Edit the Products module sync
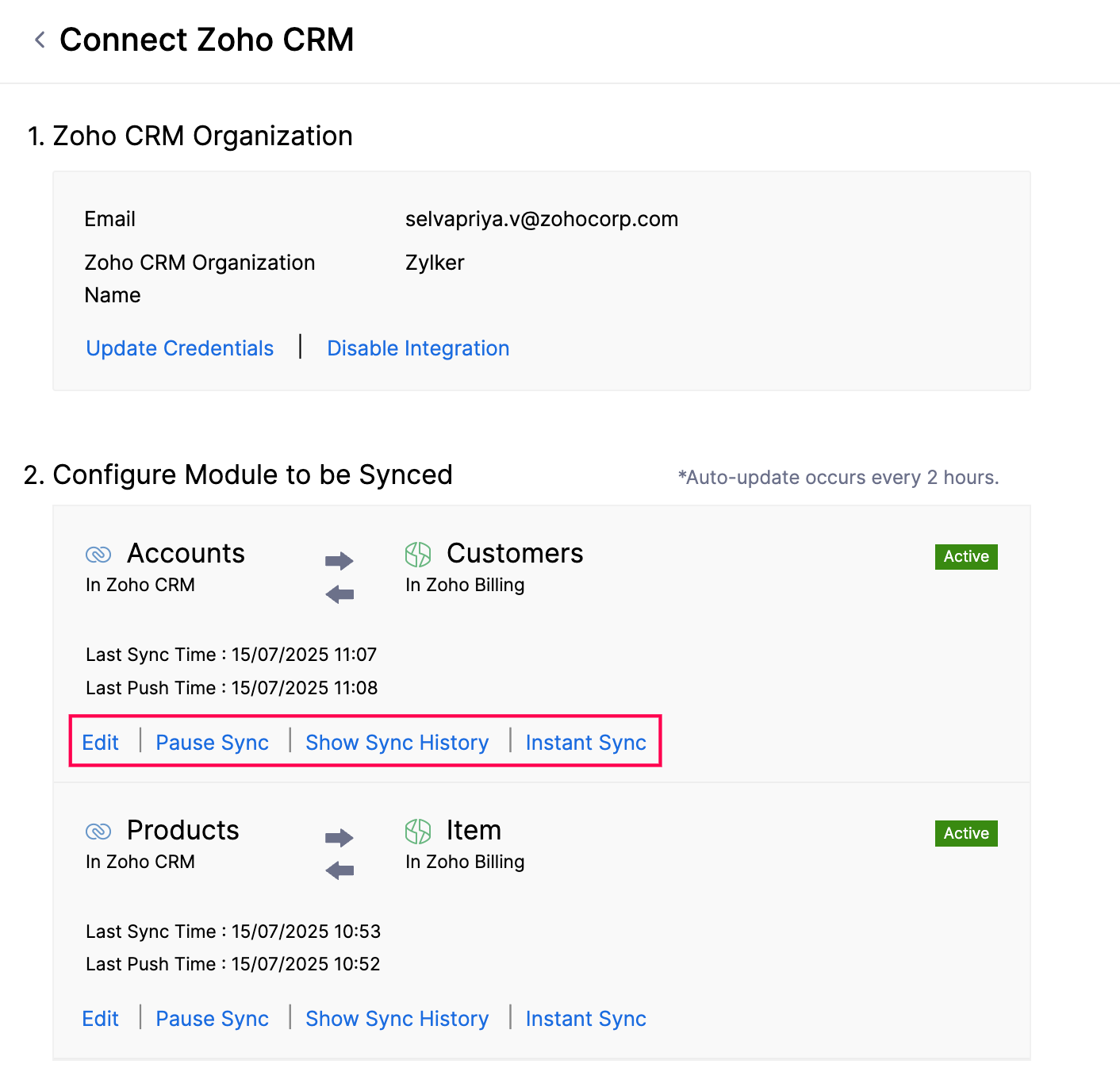 (101, 1019)
